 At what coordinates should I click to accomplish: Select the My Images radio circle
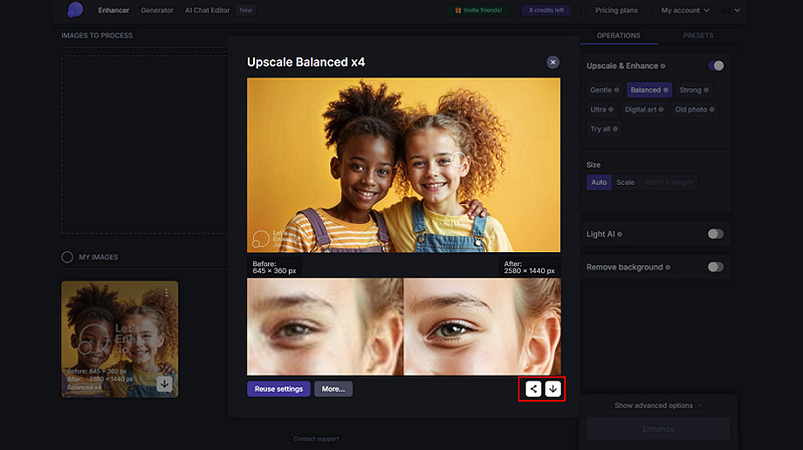point(67,257)
